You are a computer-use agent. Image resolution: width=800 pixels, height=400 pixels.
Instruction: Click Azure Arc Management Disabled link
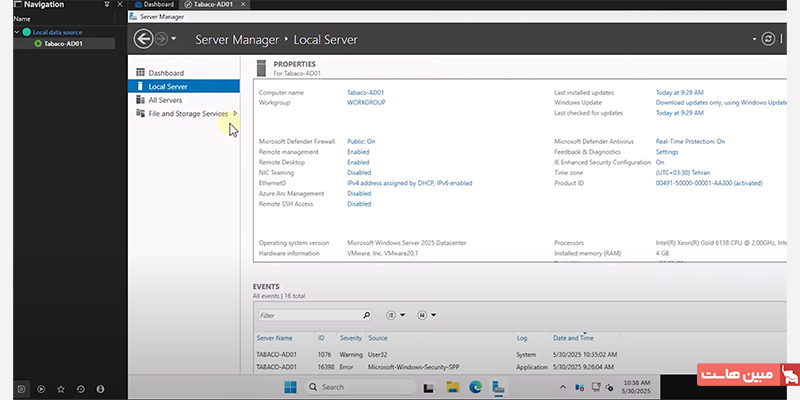(359, 193)
